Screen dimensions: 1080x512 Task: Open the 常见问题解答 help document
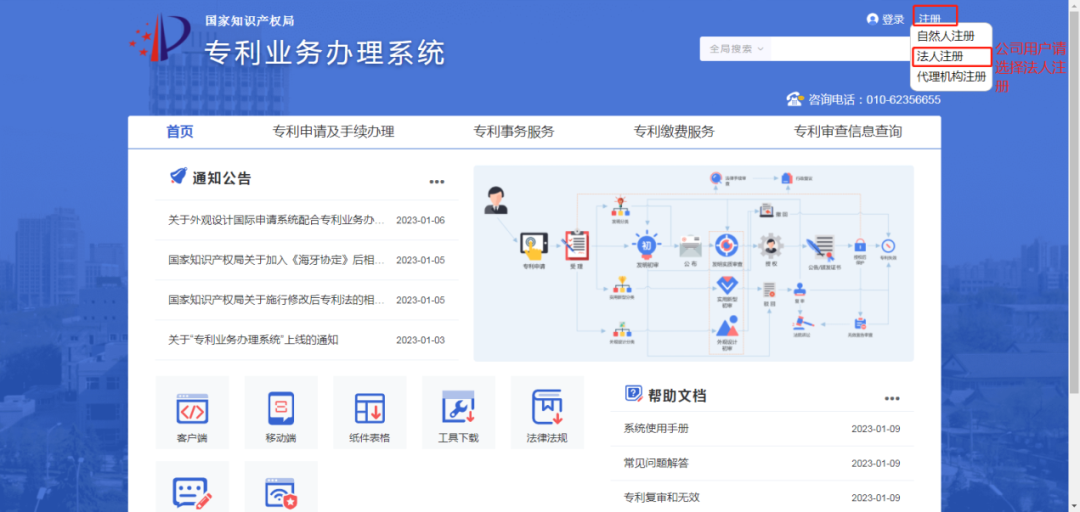point(656,463)
